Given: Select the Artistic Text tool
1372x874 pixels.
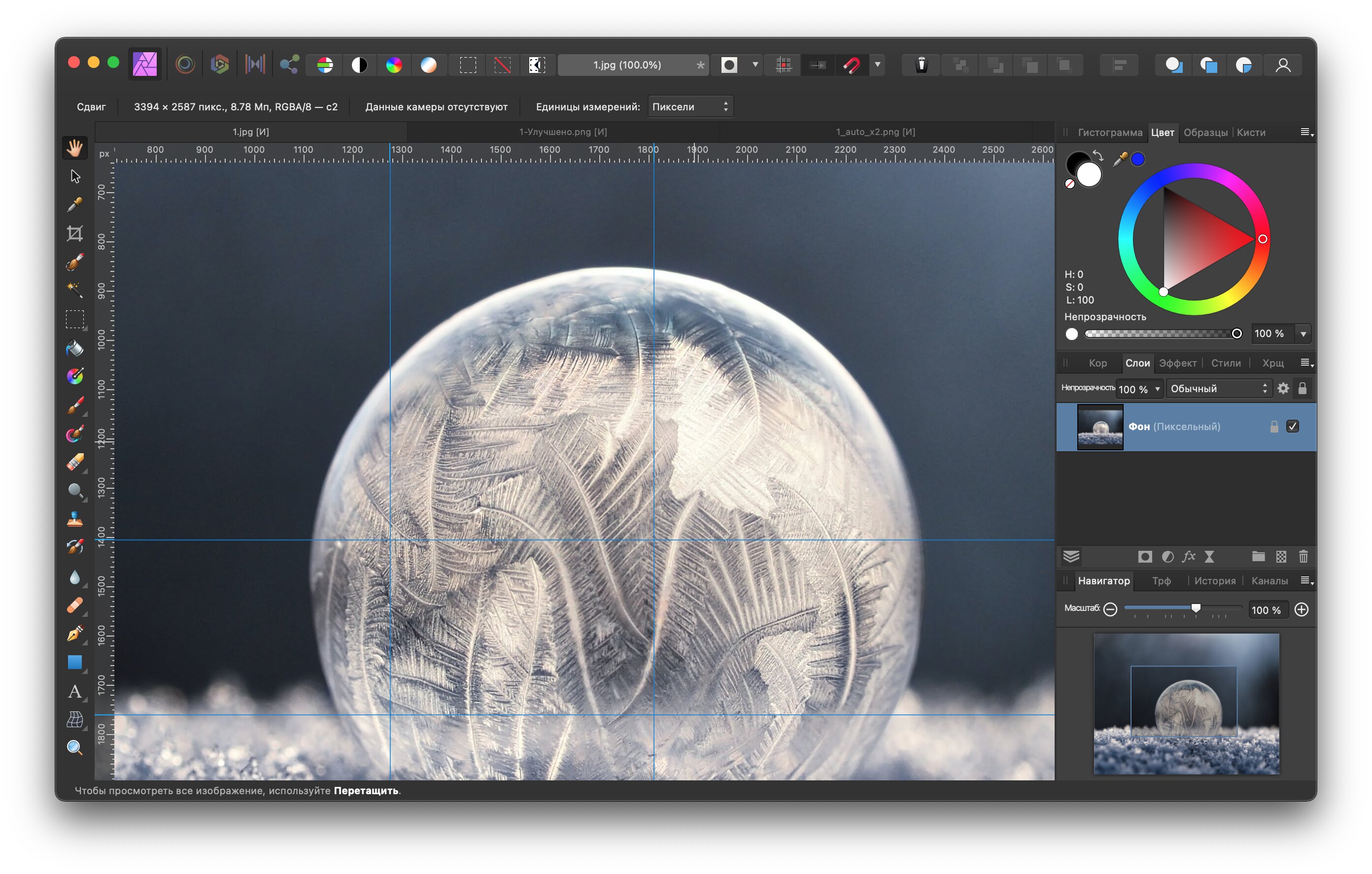Looking at the screenshot, I should click(74, 691).
